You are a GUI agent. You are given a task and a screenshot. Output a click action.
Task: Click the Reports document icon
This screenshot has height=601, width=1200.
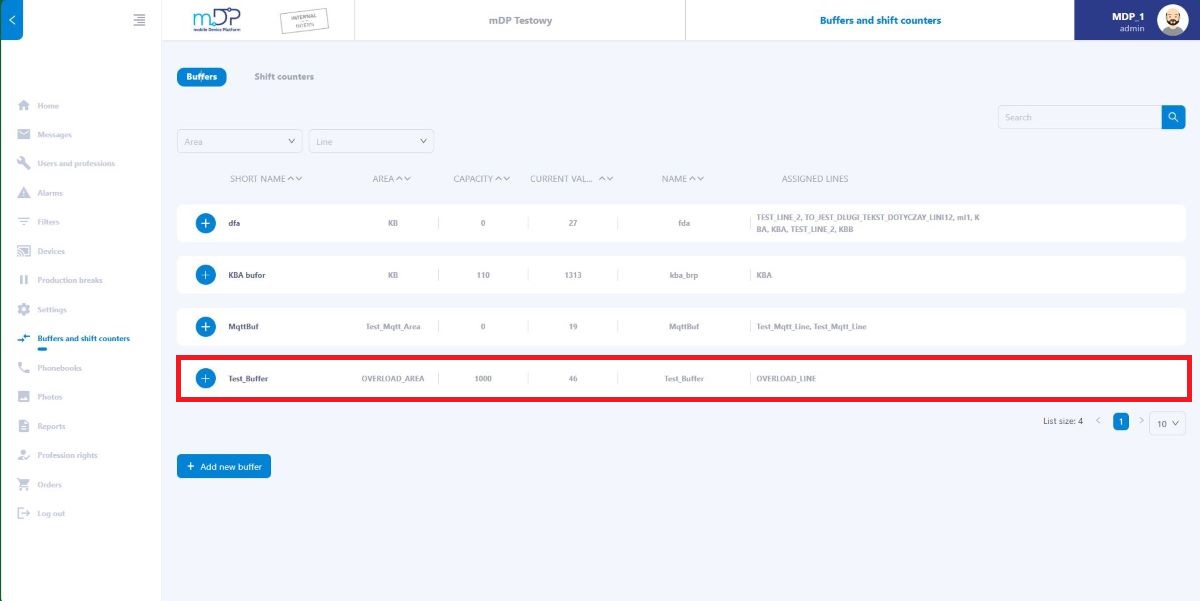[24, 426]
